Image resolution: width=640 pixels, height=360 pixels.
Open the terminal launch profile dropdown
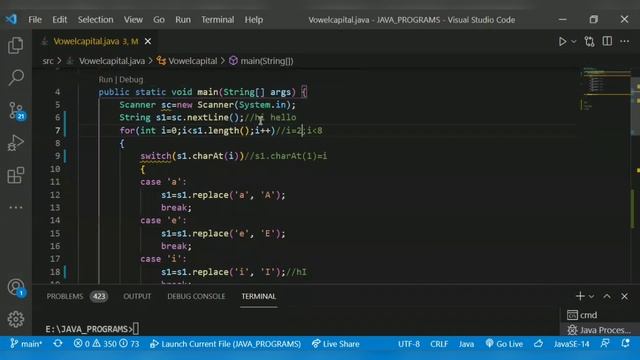pyautogui.click(x=591, y=296)
